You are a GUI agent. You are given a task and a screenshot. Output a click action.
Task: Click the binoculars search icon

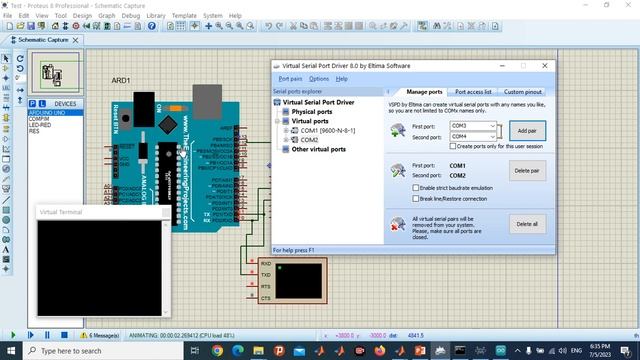tap(437, 26)
